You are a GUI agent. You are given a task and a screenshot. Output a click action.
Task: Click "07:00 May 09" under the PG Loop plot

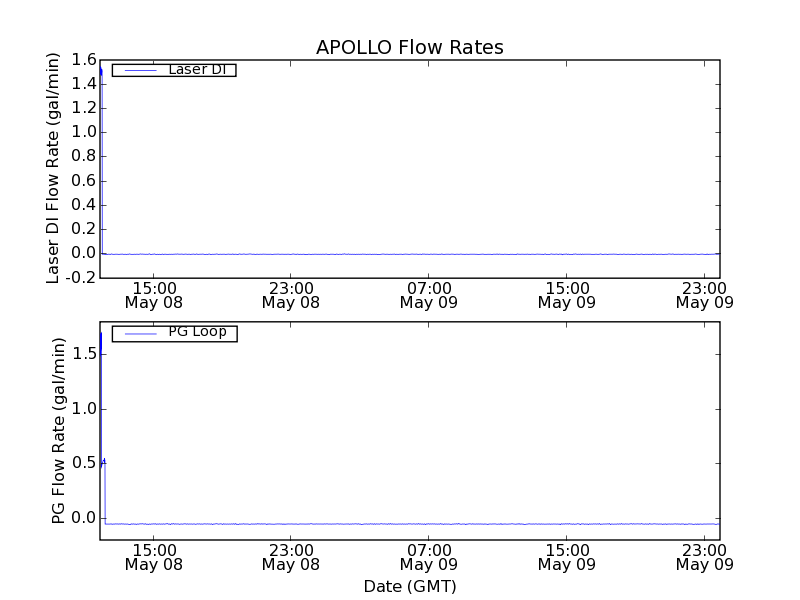click(429, 558)
